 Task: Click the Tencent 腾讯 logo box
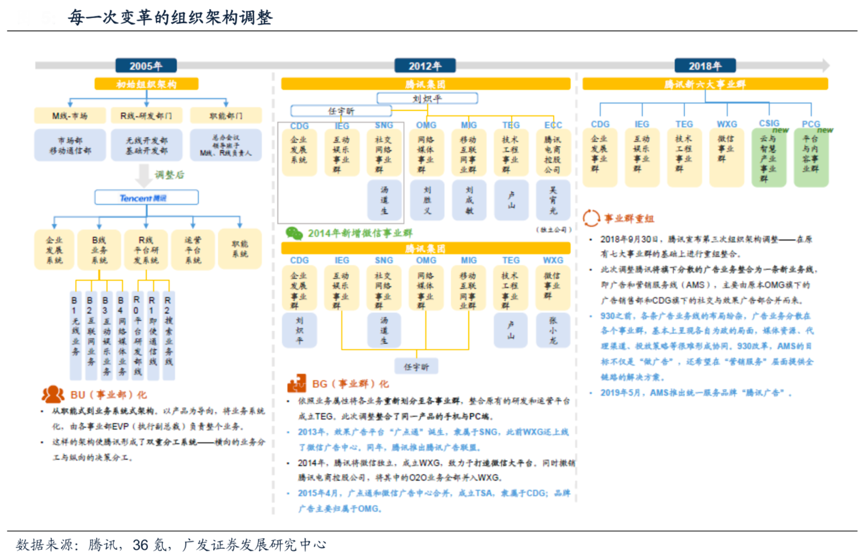[x=146, y=198]
